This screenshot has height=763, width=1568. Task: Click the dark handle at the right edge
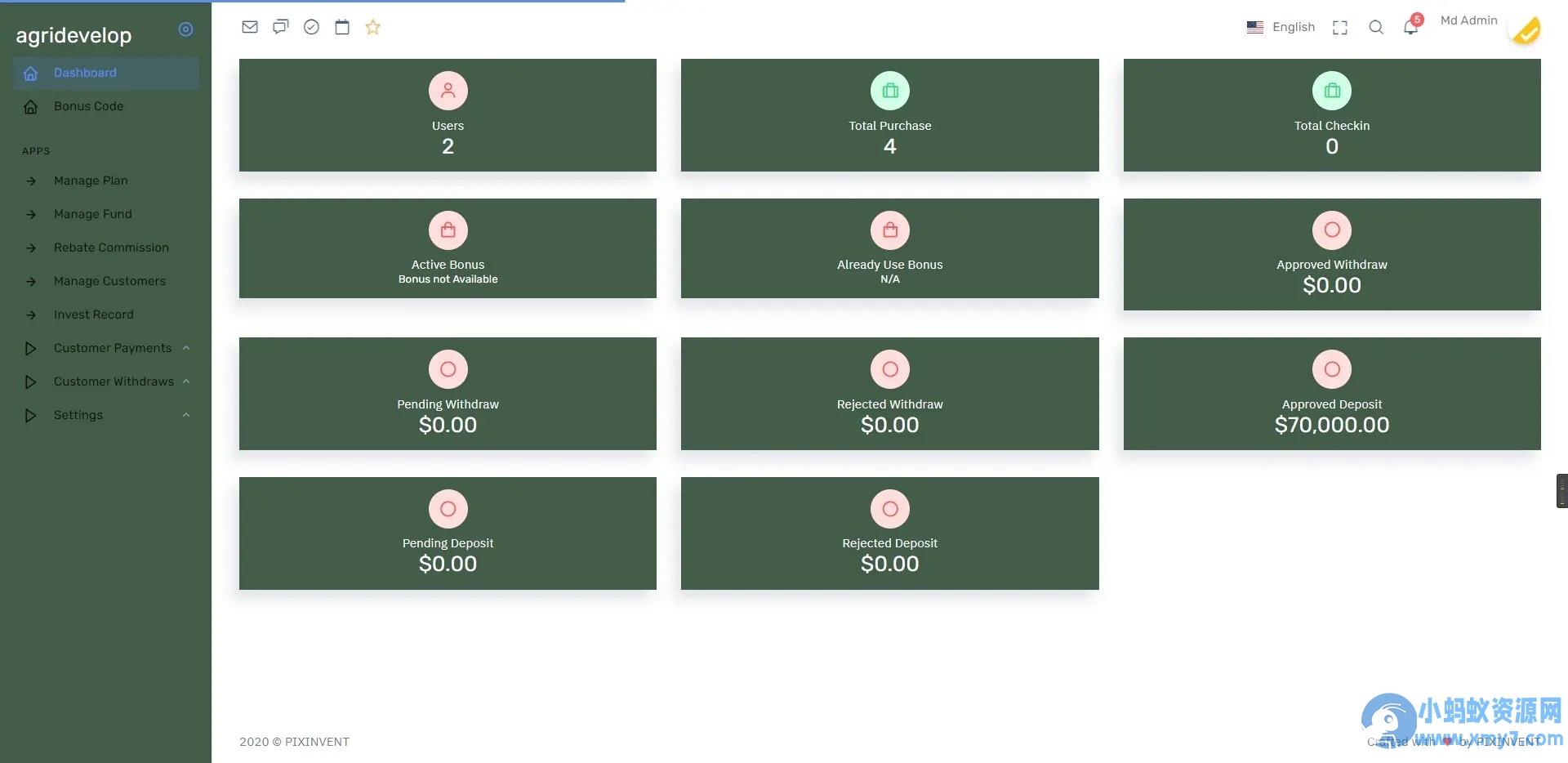(1561, 491)
